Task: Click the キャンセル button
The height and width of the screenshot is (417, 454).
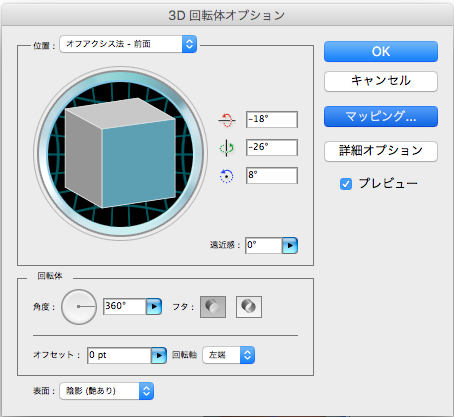Action: pyautogui.click(x=381, y=81)
